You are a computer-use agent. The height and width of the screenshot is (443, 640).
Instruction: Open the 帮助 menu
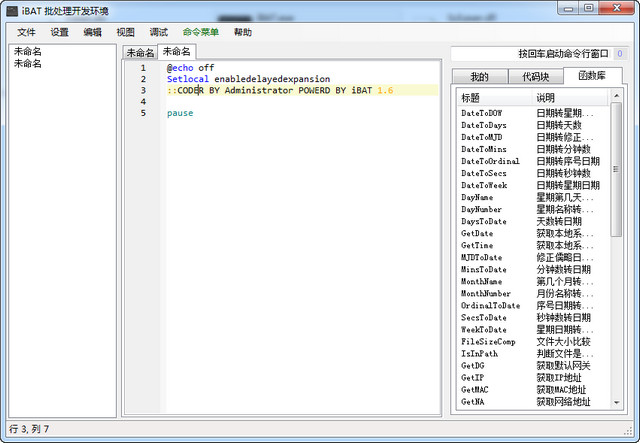243,32
